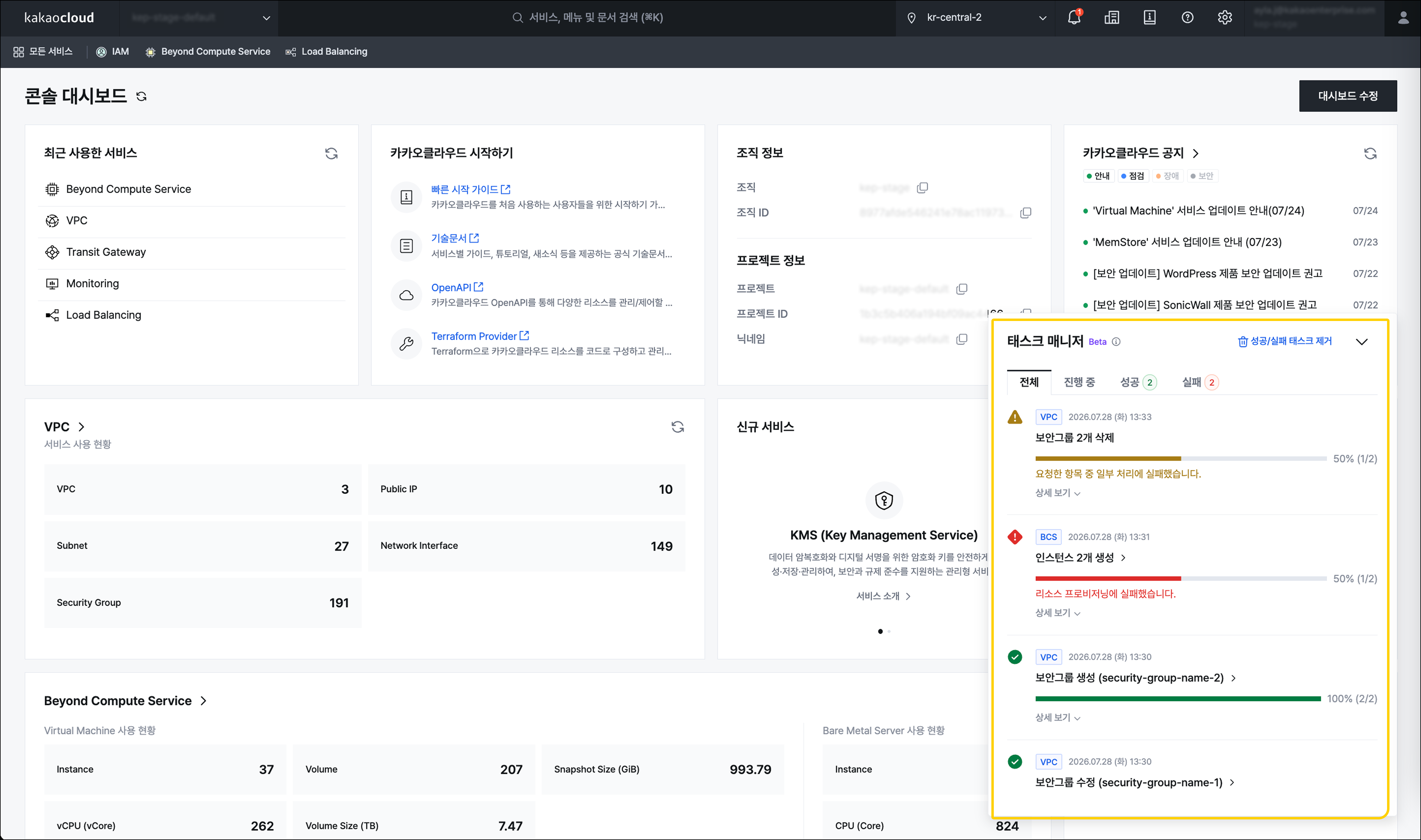Screen dimensions: 1421x840
Task: Expand details for security-group-name-2 task
Action: (1057, 718)
